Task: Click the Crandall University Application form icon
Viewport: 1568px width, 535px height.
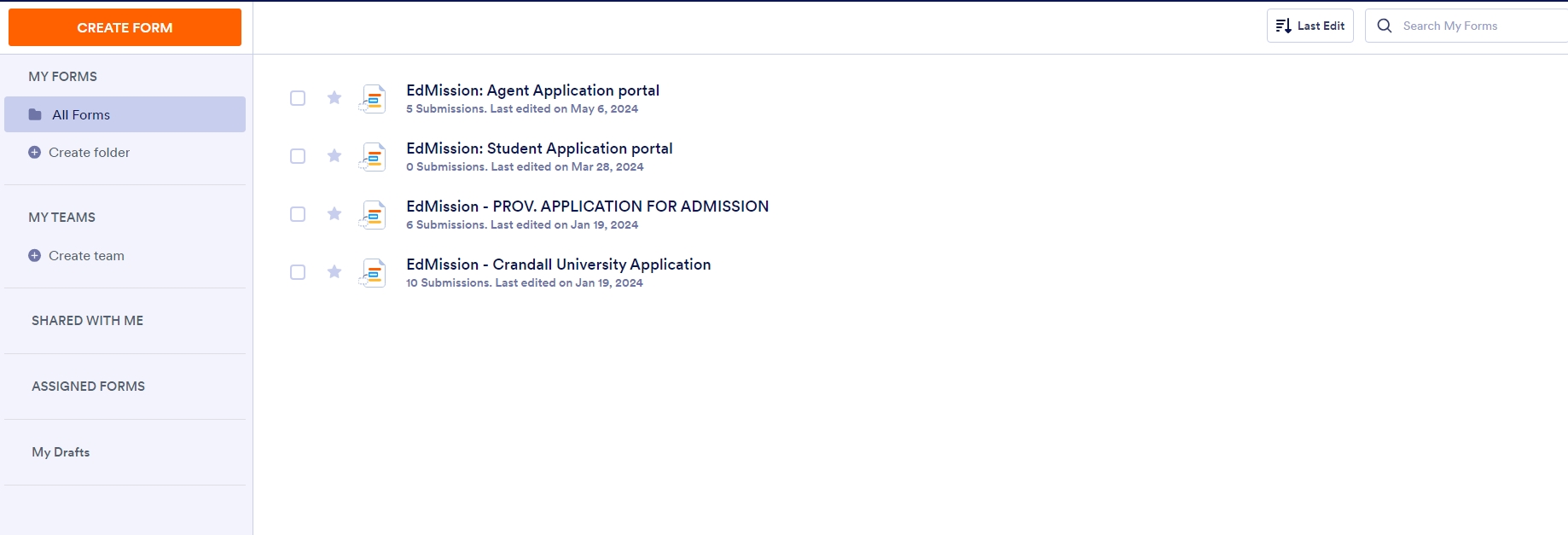Action: click(372, 273)
